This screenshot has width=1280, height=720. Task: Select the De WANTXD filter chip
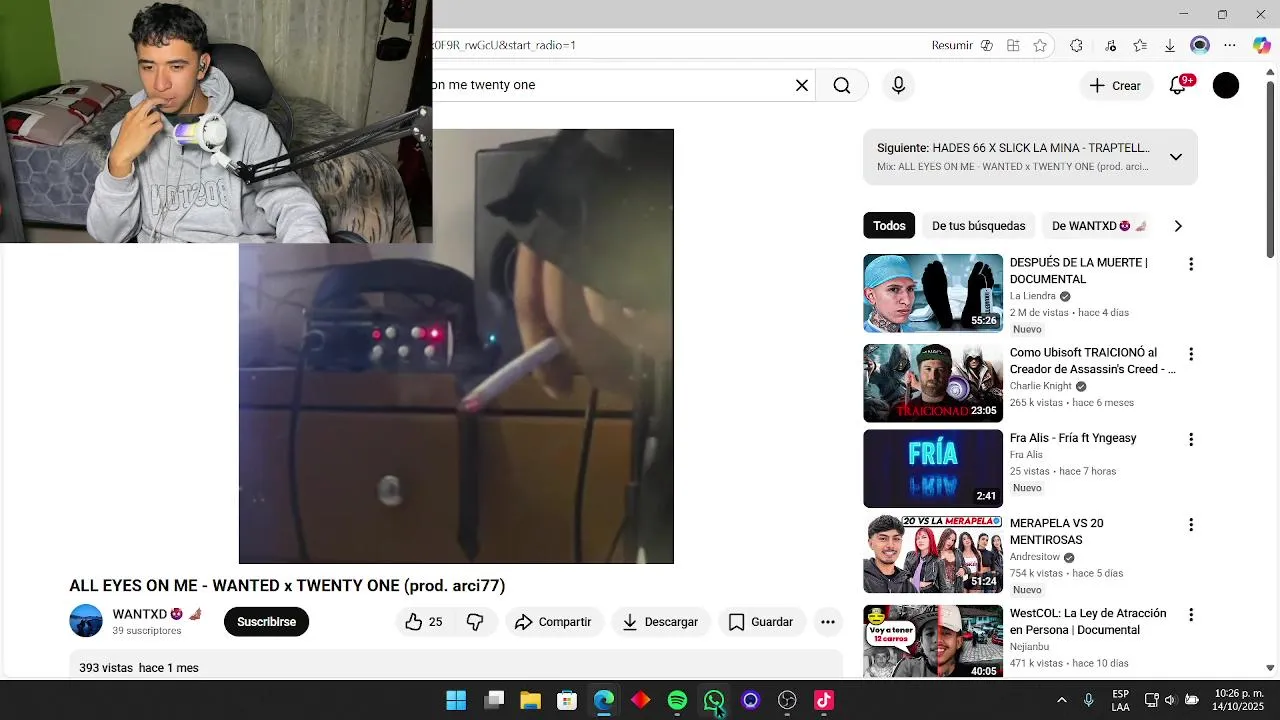[1099, 226]
